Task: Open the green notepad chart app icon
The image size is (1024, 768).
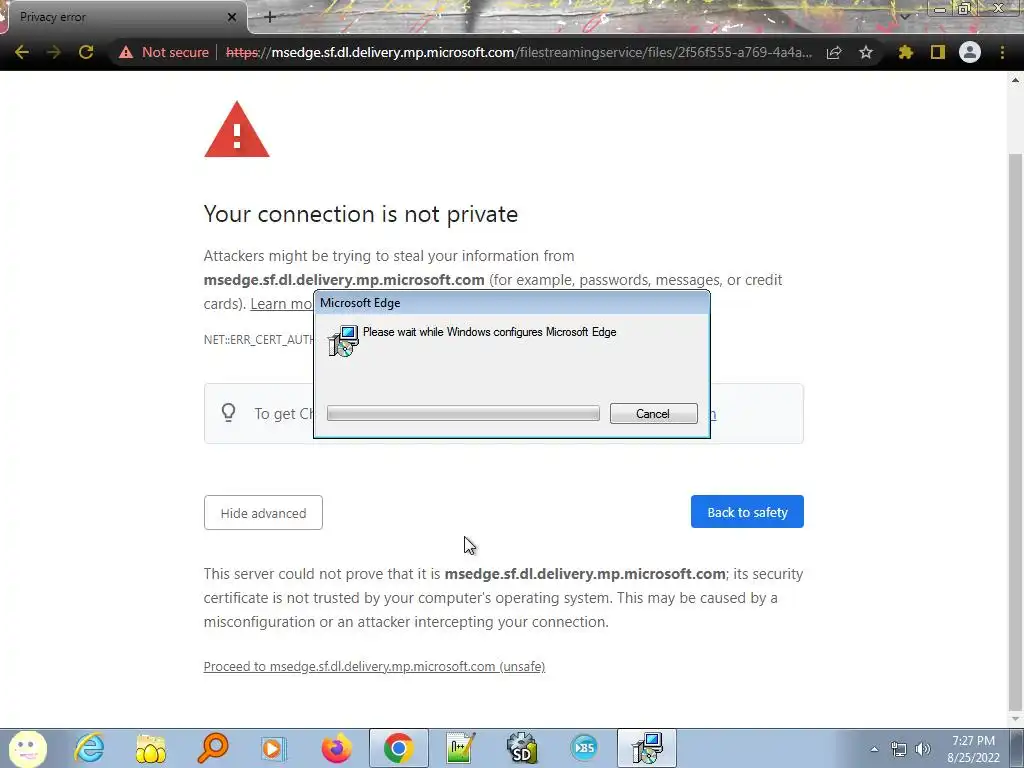Action: (x=460, y=748)
